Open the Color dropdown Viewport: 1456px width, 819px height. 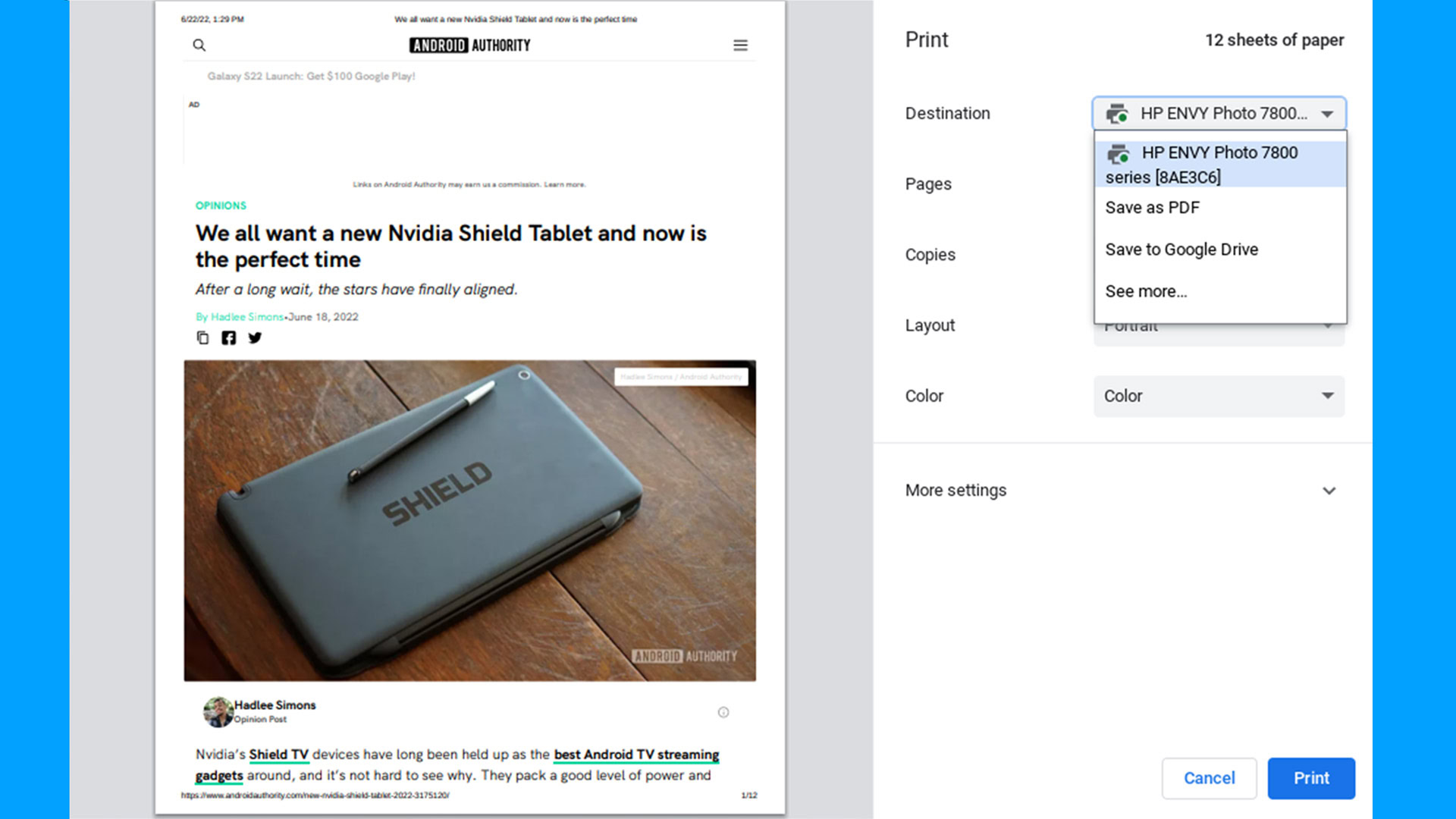[1219, 396]
